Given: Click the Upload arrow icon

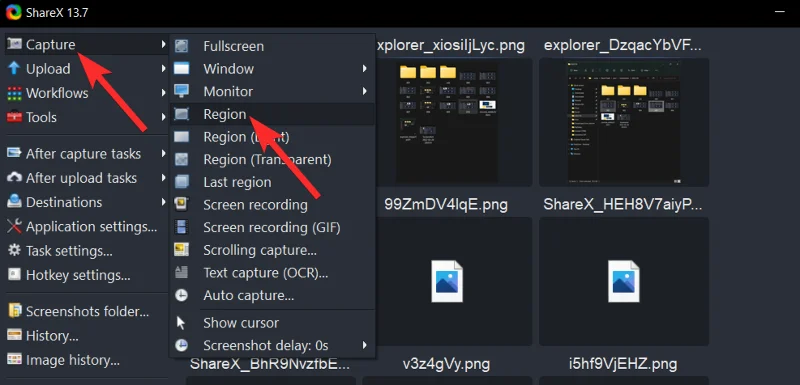Looking at the screenshot, I should click(14, 69).
